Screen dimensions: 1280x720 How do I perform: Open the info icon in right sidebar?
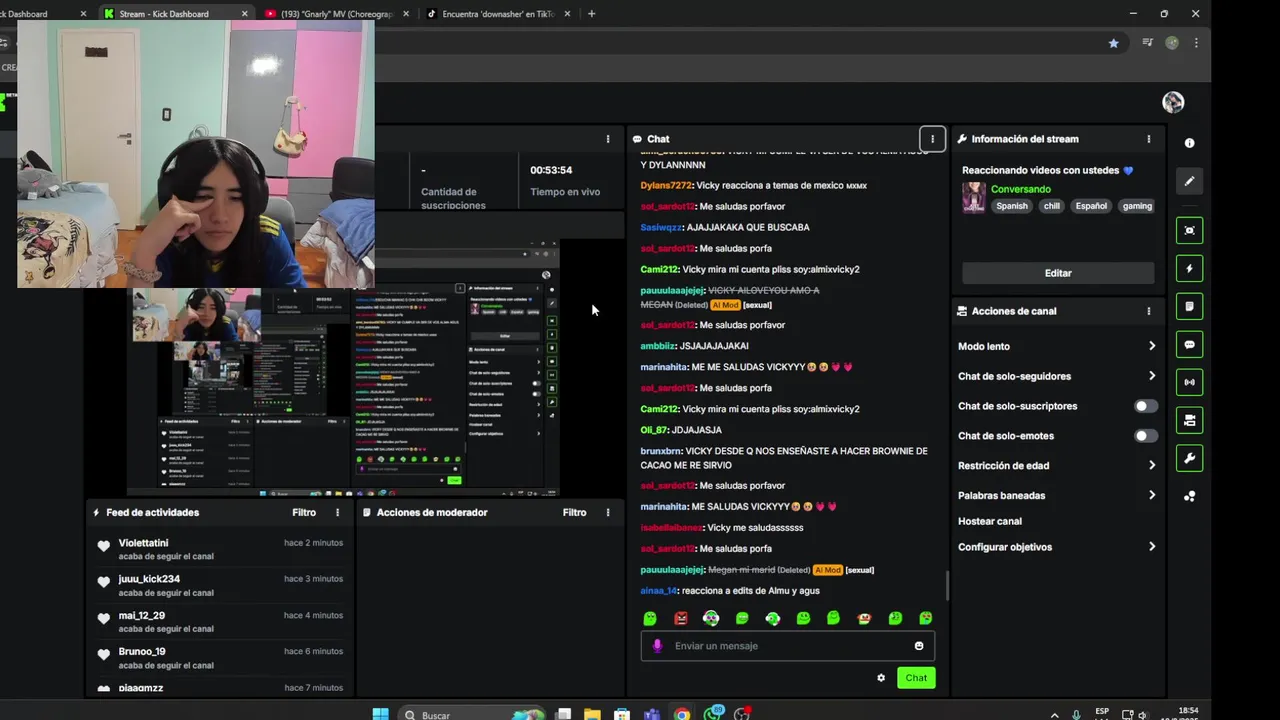pyautogui.click(x=1189, y=143)
